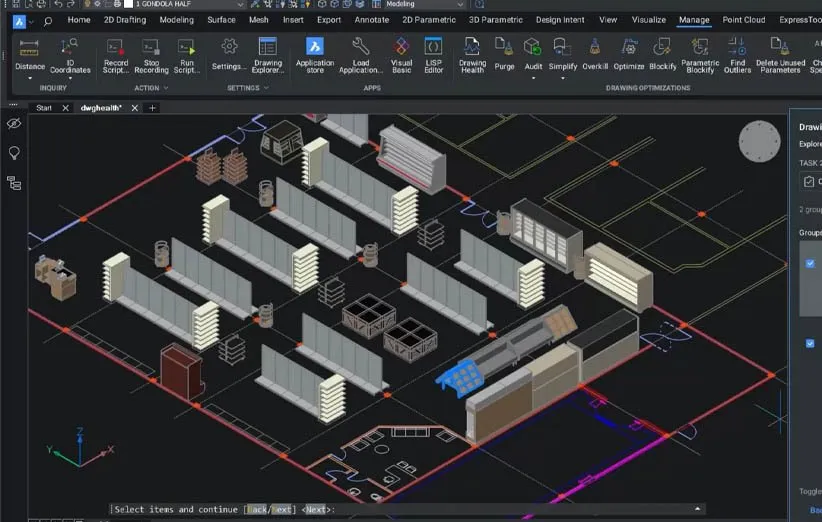822x522 pixels.
Task: Toggle the second group checkbox in panel
Action: pos(810,343)
